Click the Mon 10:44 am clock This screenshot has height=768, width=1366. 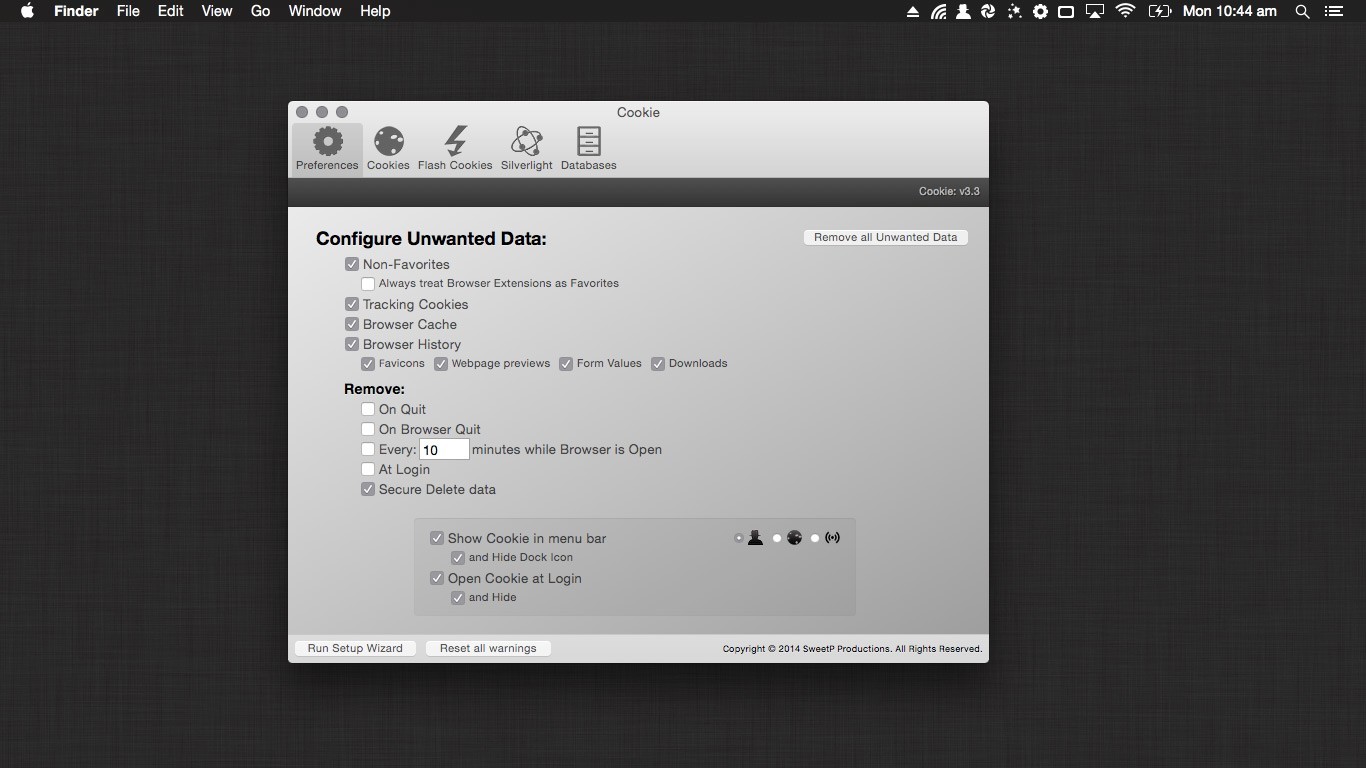point(1230,11)
